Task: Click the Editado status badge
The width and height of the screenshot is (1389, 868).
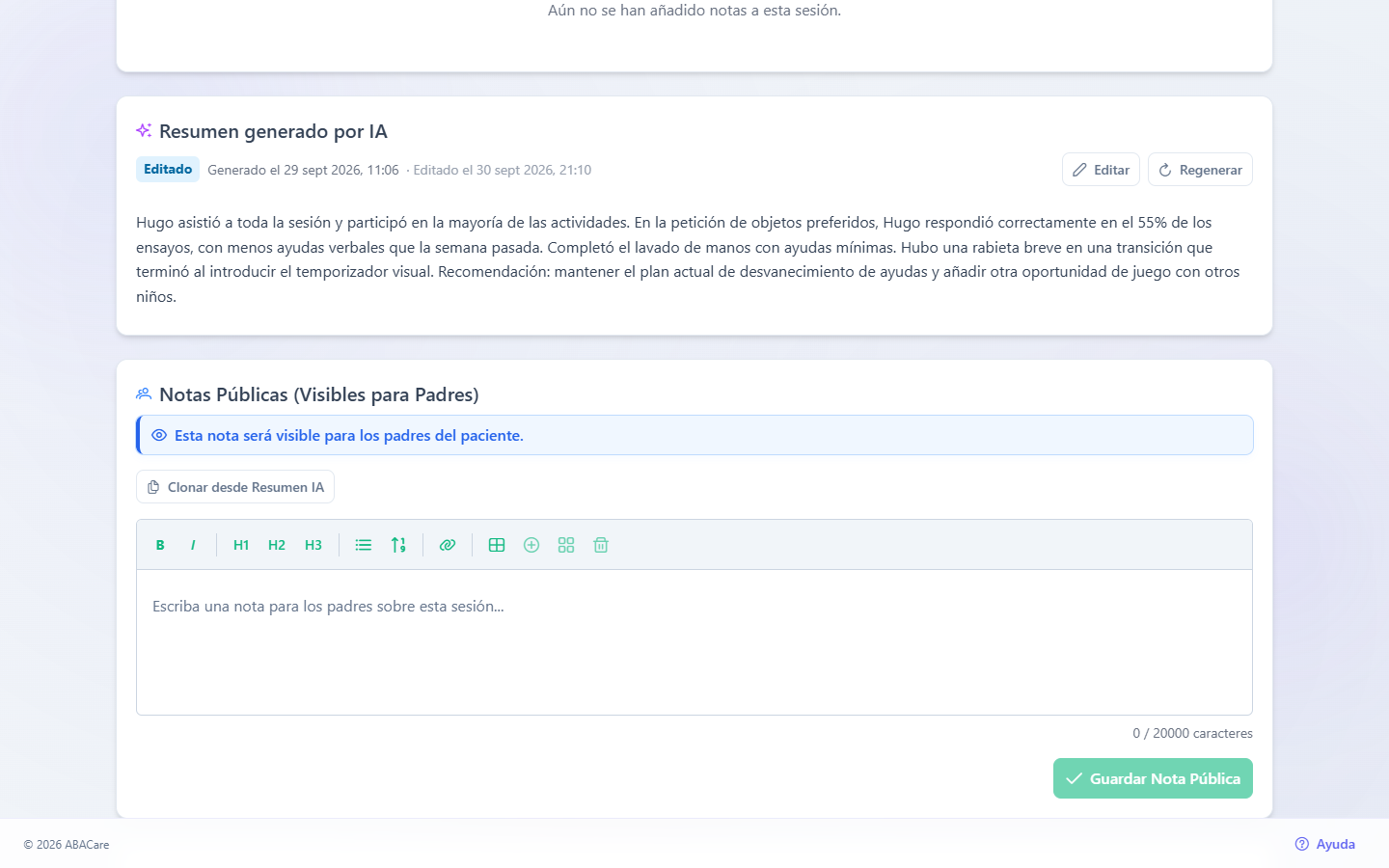Action: [x=168, y=169]
